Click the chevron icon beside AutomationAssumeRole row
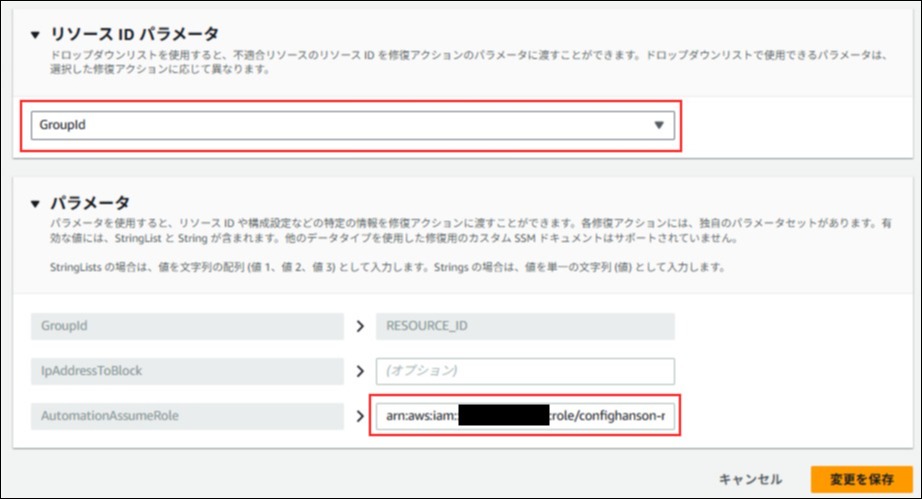This screenshot has height=499, width=922. pyautogui.click(x=359, y=414)
